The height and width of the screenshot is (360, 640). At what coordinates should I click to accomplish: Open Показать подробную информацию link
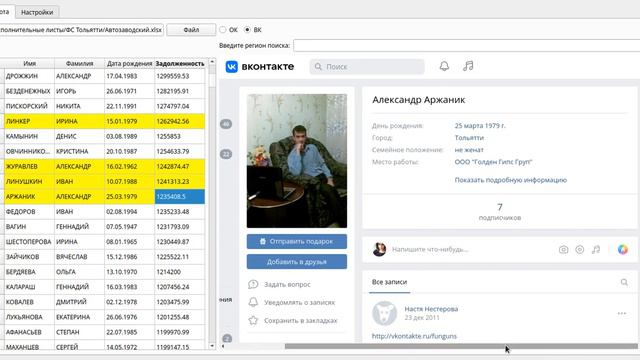(x=511, y=180)
